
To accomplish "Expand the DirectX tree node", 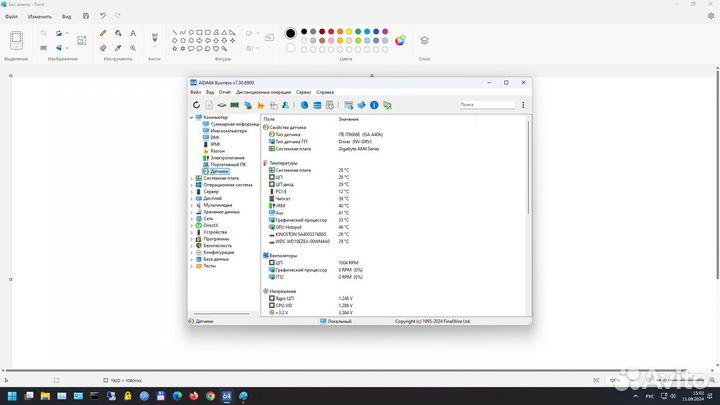I will 192,225.
